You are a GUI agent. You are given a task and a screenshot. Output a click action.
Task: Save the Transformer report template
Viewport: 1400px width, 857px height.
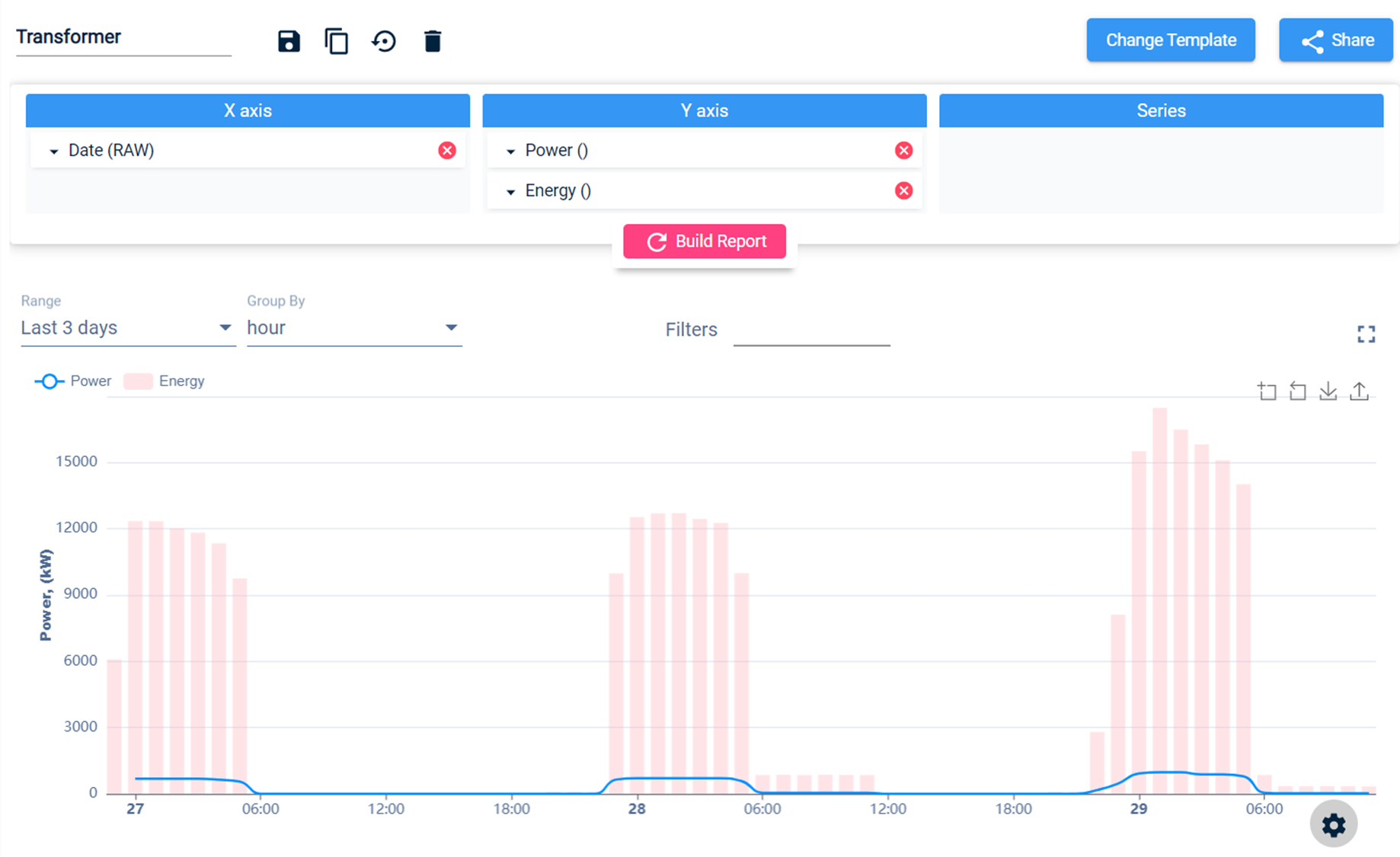(289, 41)
